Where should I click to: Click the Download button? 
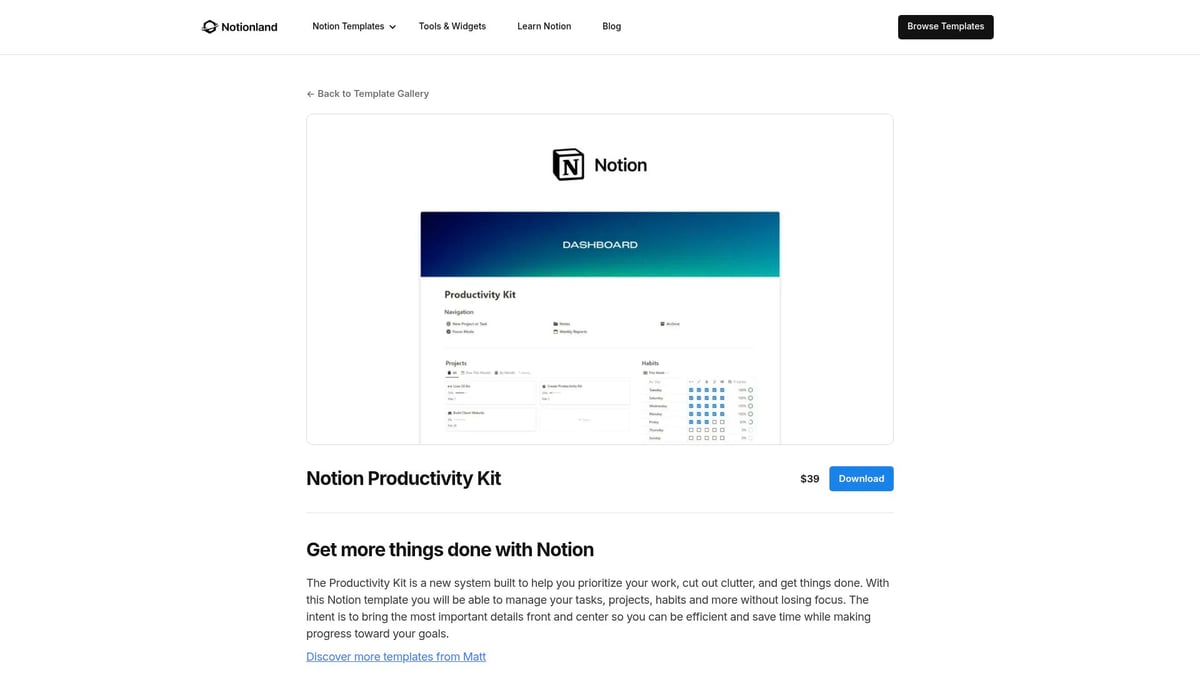pyautogui.click(x=860, y=478)
